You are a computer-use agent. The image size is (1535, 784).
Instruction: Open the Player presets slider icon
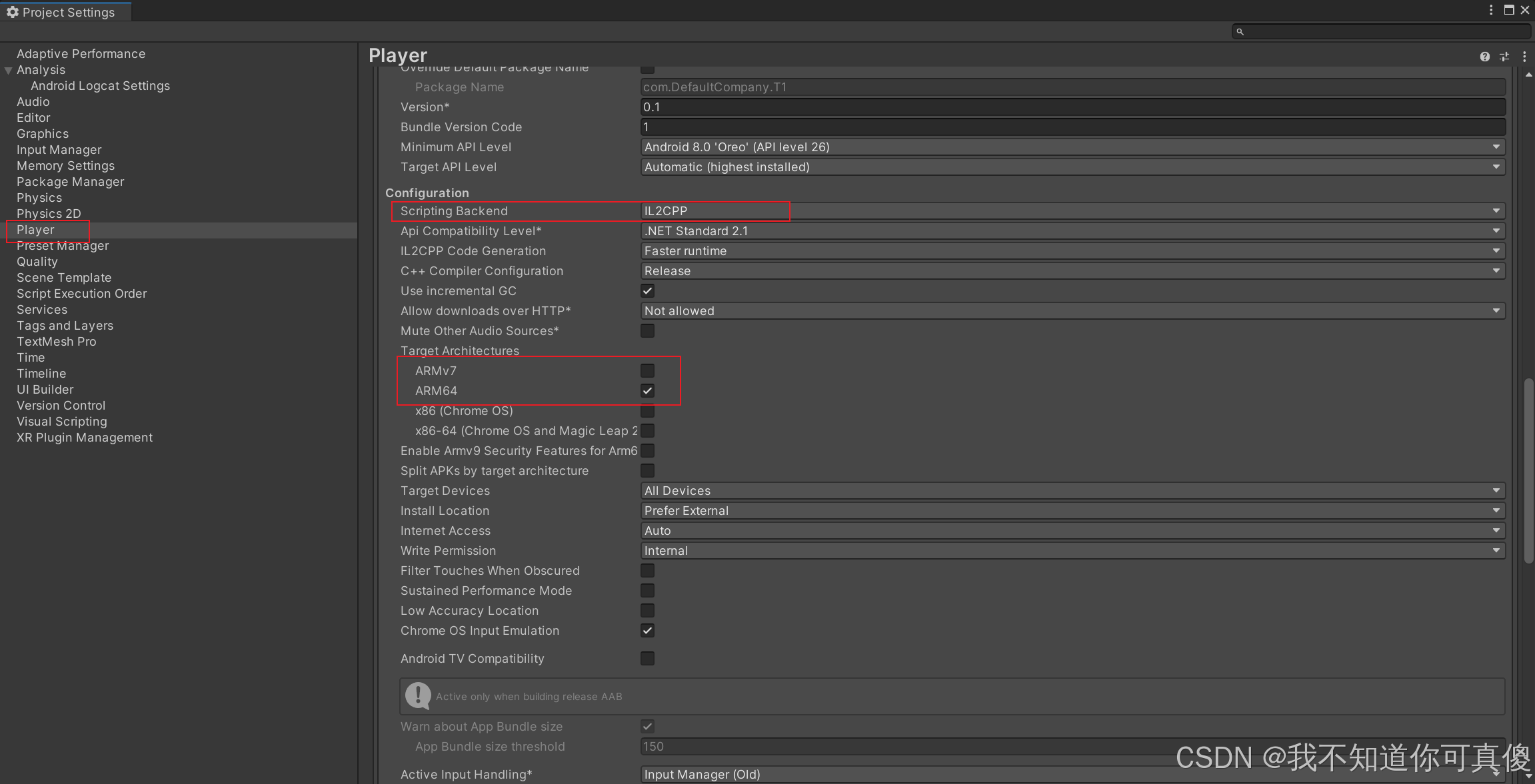pos(1504,57)
